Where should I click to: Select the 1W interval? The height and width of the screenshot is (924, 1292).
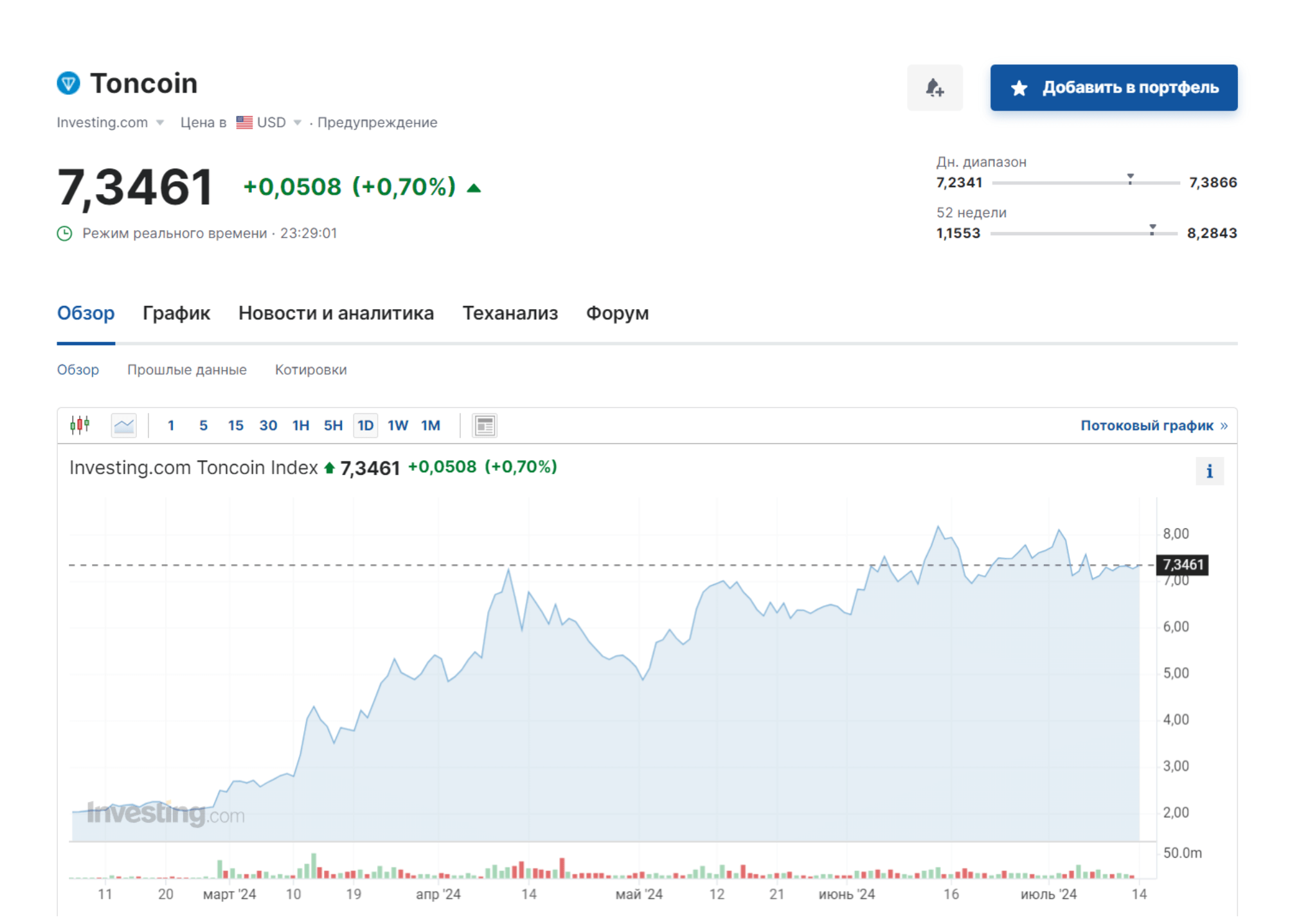tap(398, 425)
